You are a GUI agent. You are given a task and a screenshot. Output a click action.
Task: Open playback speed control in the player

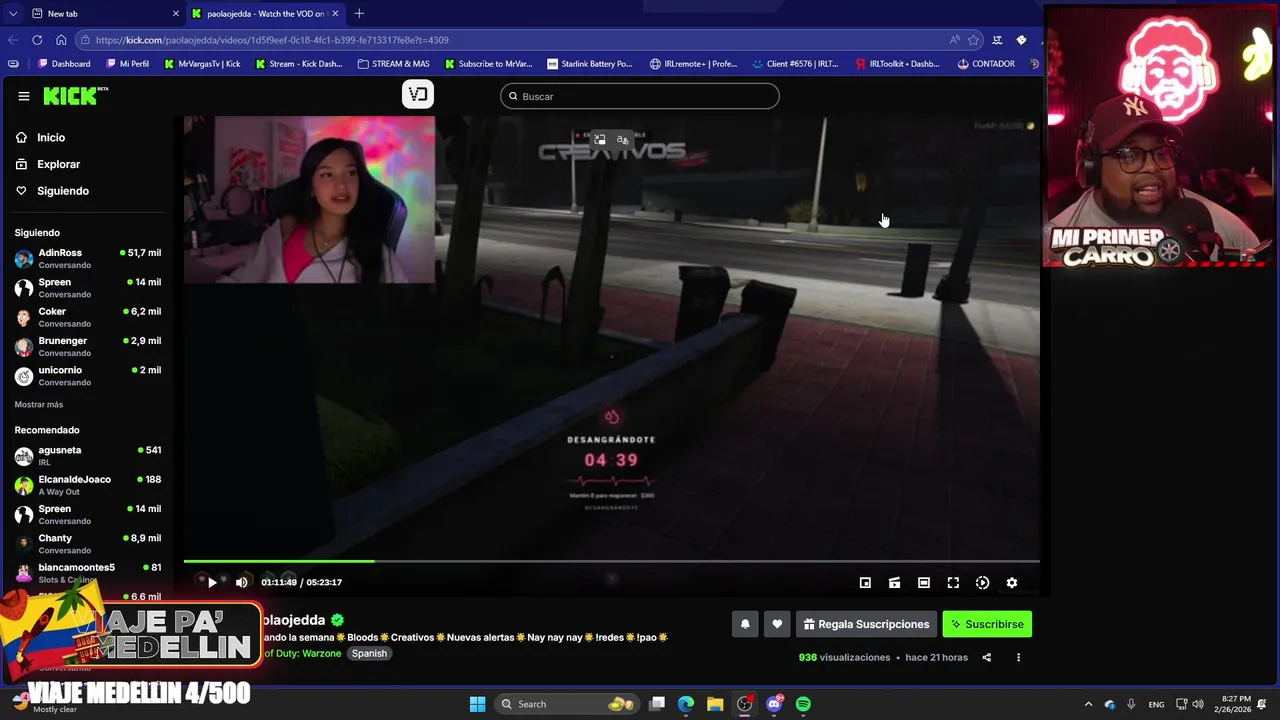[982, 583]
